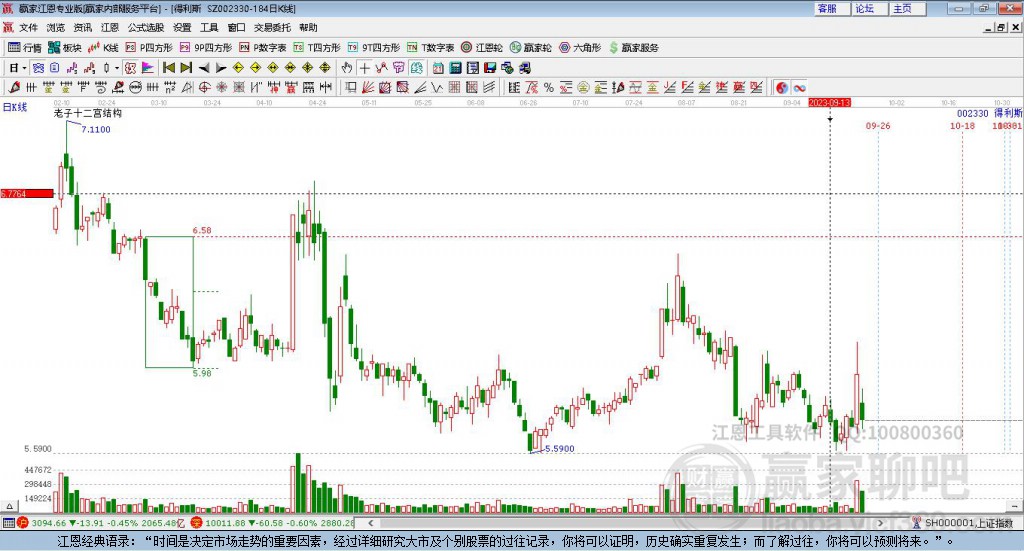Screen dimensions: 1024x551
Task: Open the 行情 market quotes view
Action: coord(25,48)
